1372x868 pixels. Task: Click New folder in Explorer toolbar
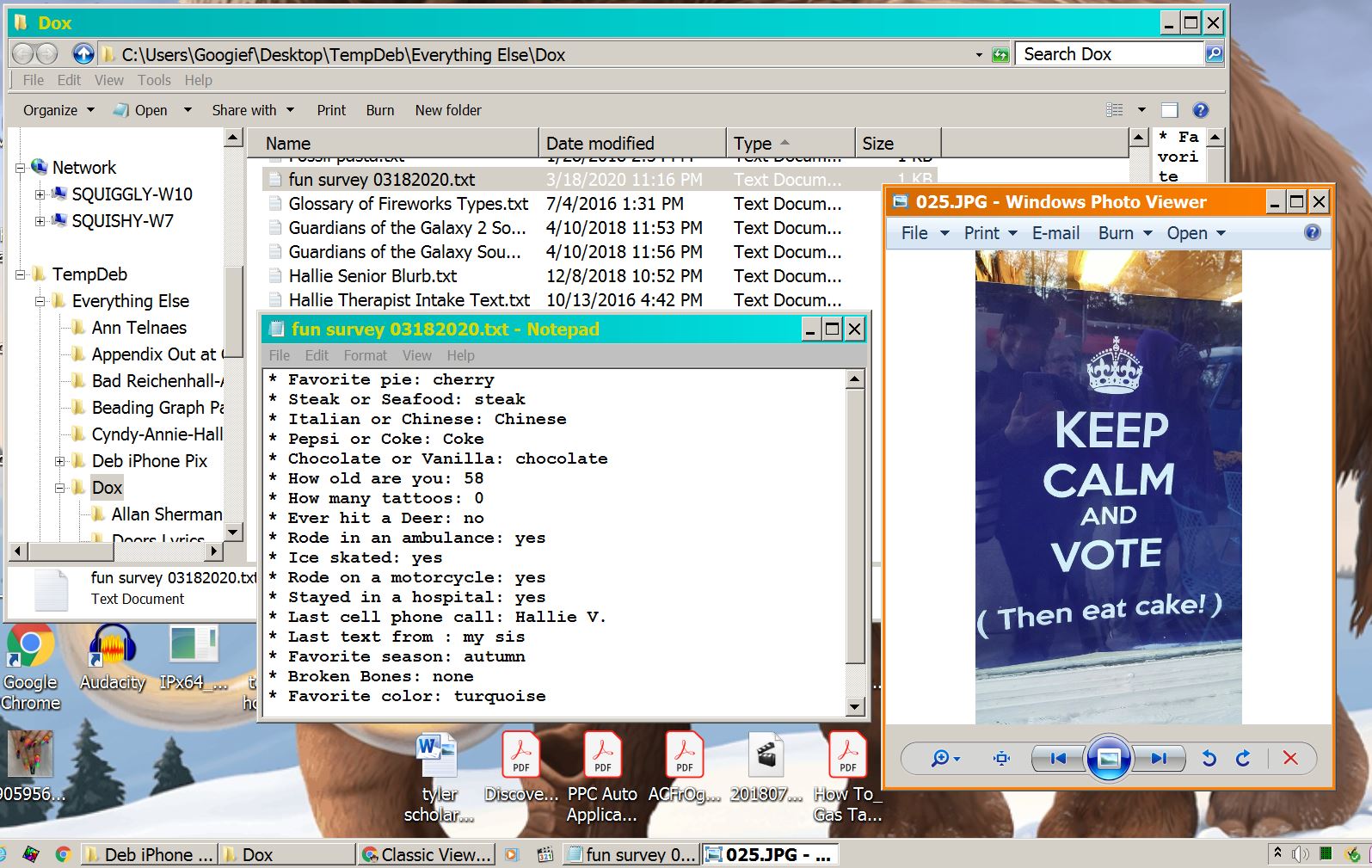[448, 110]
